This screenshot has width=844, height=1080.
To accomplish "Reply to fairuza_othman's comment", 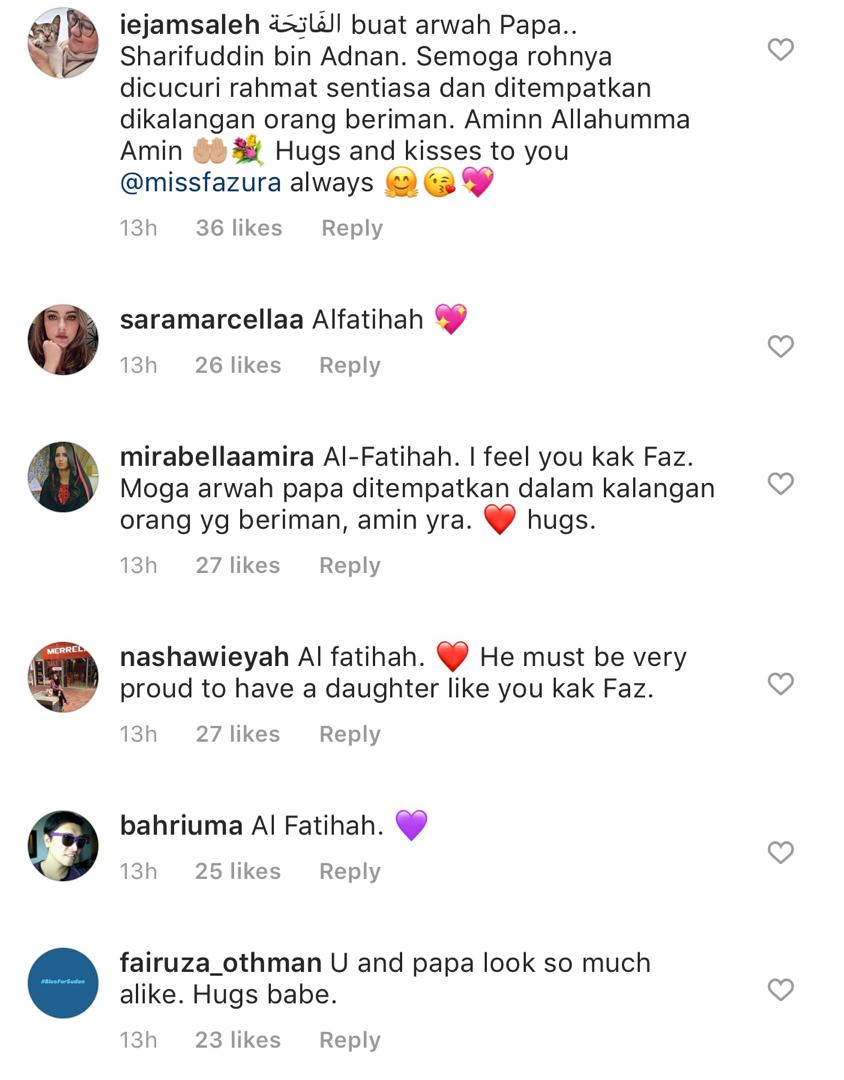I will (x=350, y=1040).
